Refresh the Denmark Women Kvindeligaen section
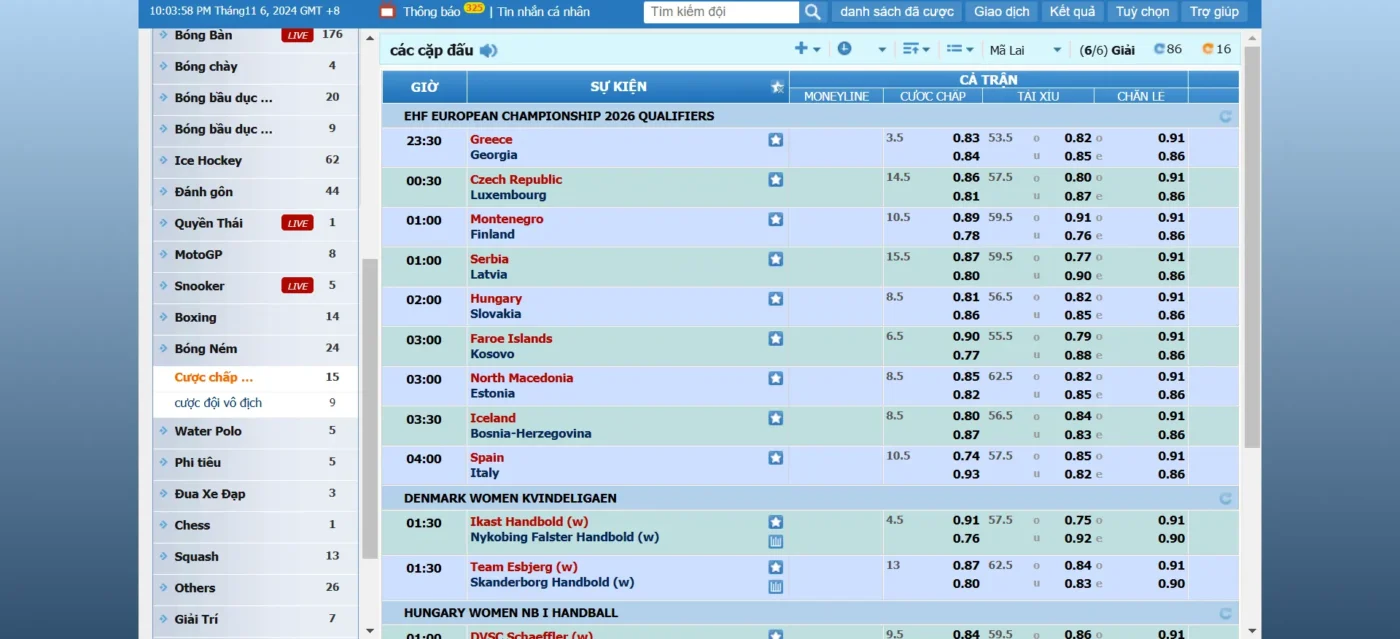1400x639 pixels. (x=1225, y=498)
